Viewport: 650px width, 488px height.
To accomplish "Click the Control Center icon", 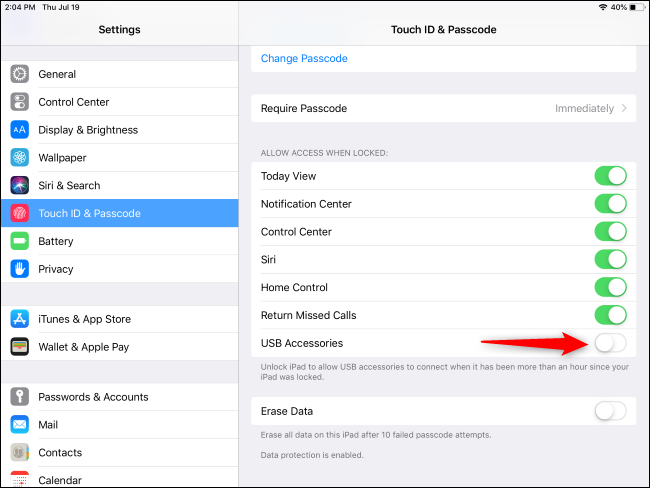I will (x=20, y=102).
